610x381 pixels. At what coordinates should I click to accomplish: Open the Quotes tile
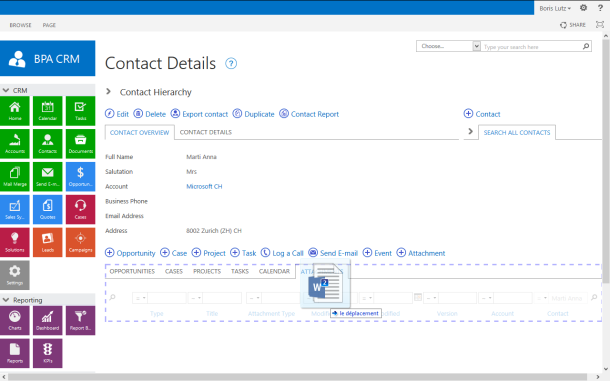(x=47, y=209)
